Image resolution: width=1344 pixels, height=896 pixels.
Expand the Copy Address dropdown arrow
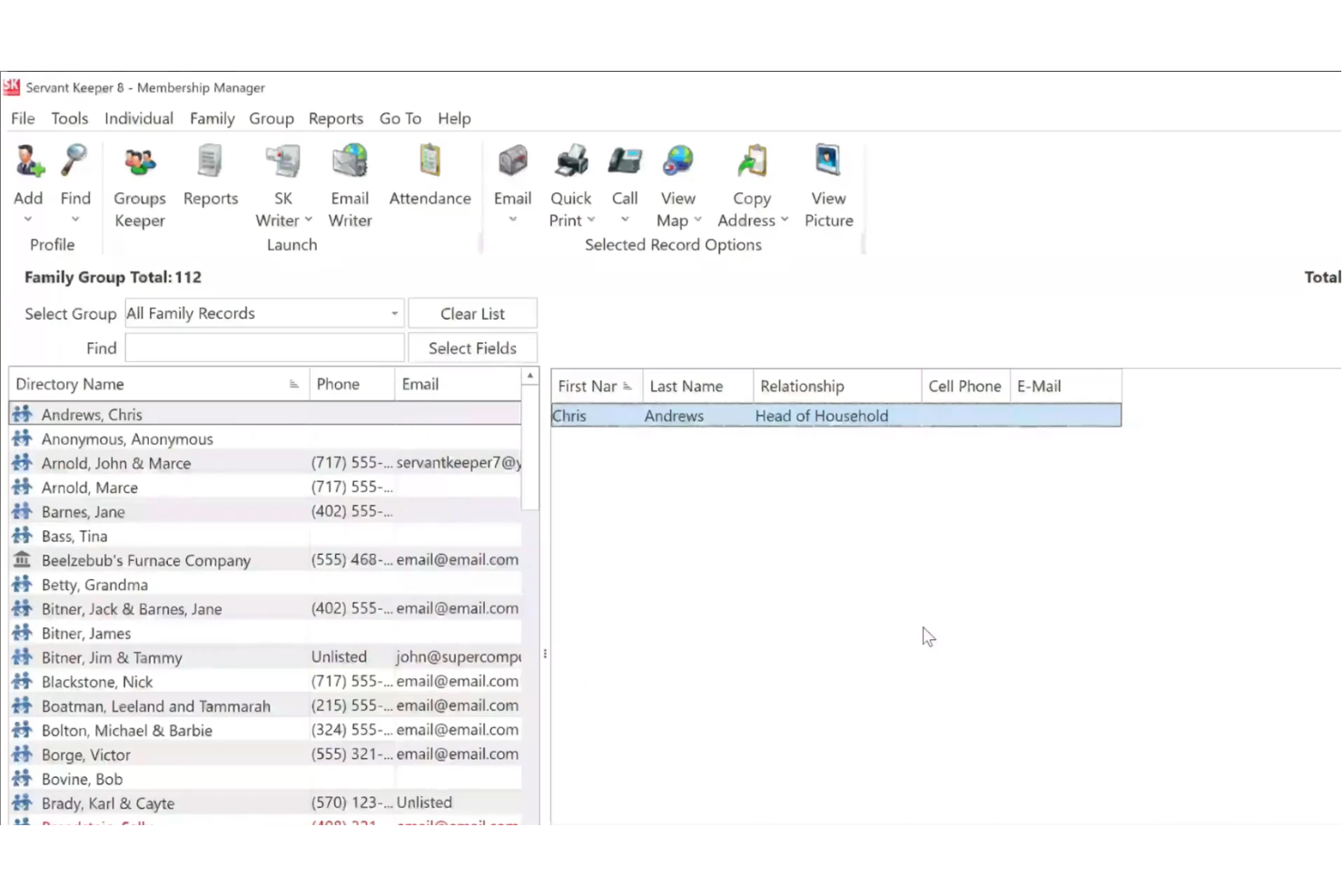pos(785,220)
